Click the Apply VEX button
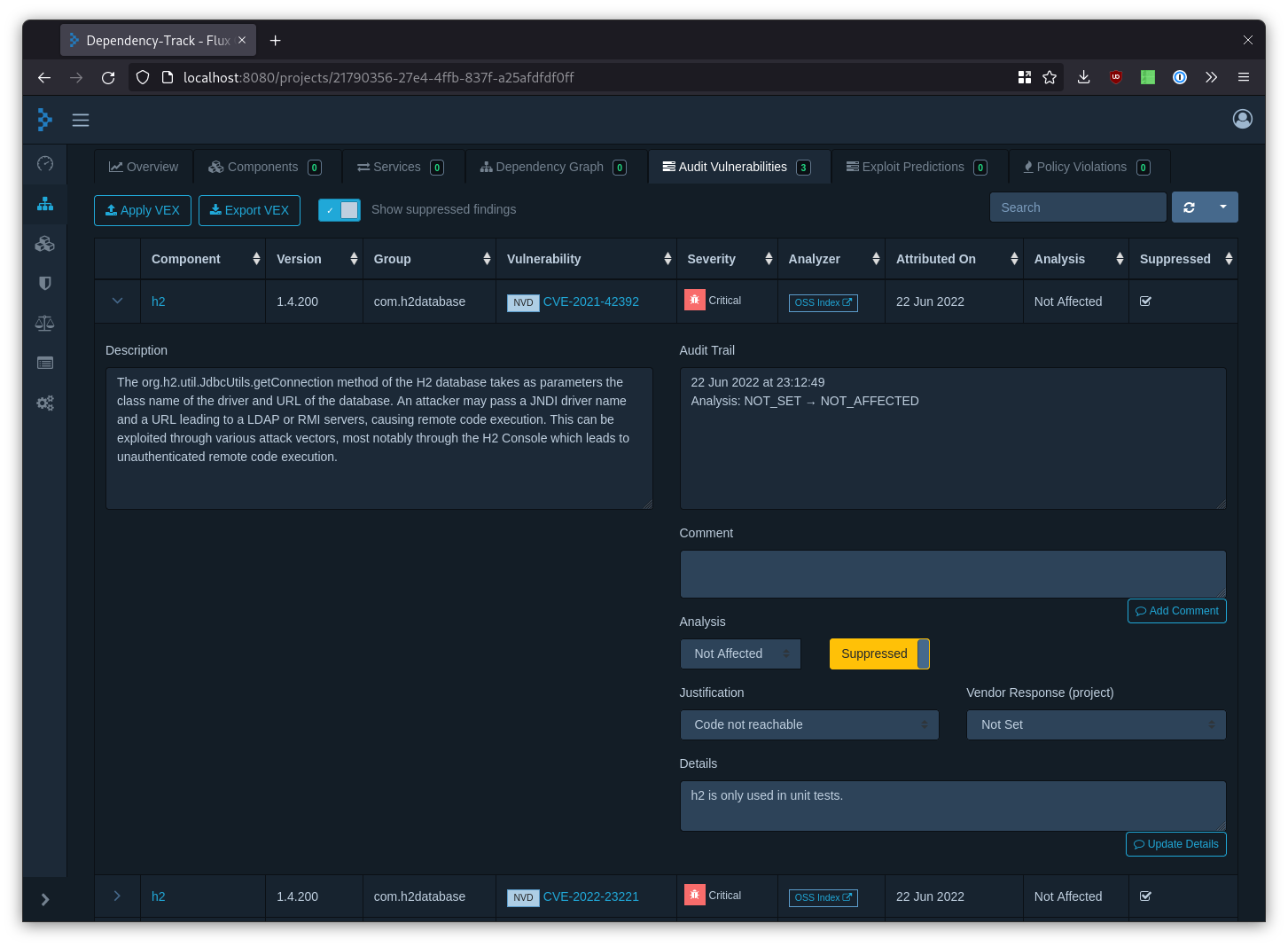Image resolution: width=1288 pixels, height=947 pixels. (x=143, y=210)
